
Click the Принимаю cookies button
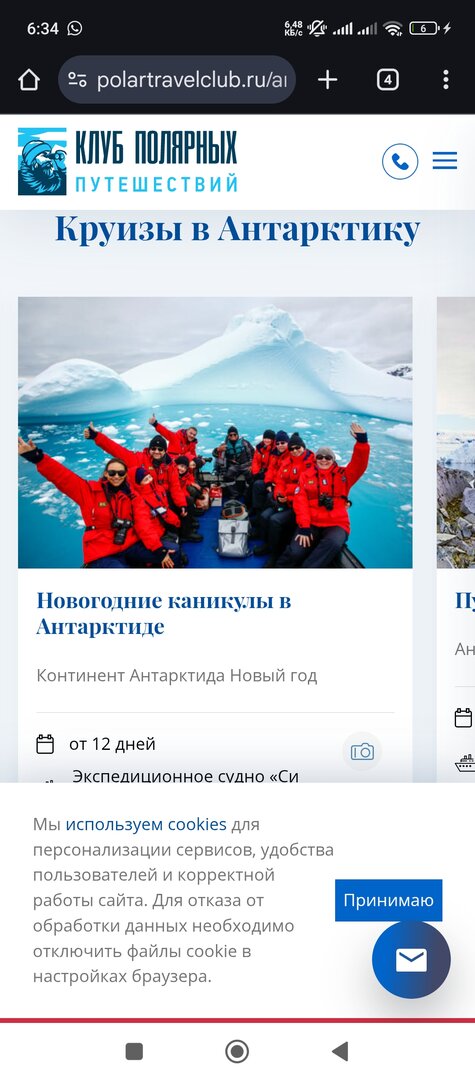(x=388, y=900)
